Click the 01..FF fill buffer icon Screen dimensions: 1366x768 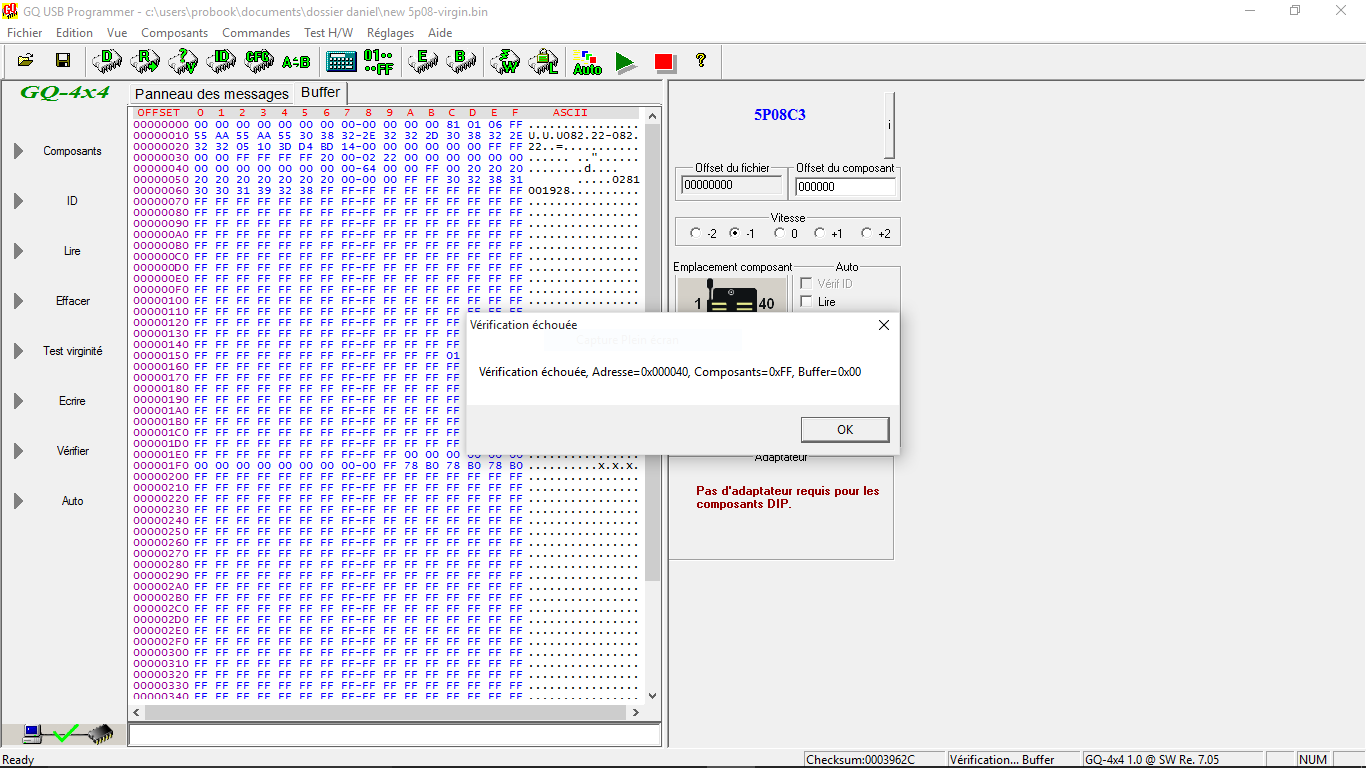pyautogui.click(x=378, y=61)
